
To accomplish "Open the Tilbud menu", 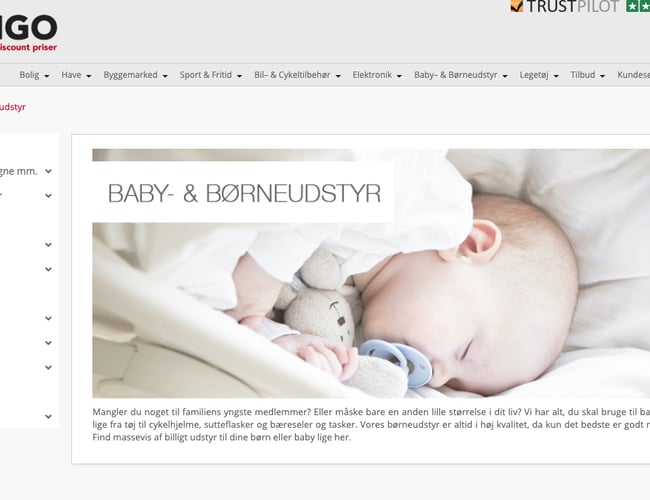I will click(587, 75).
